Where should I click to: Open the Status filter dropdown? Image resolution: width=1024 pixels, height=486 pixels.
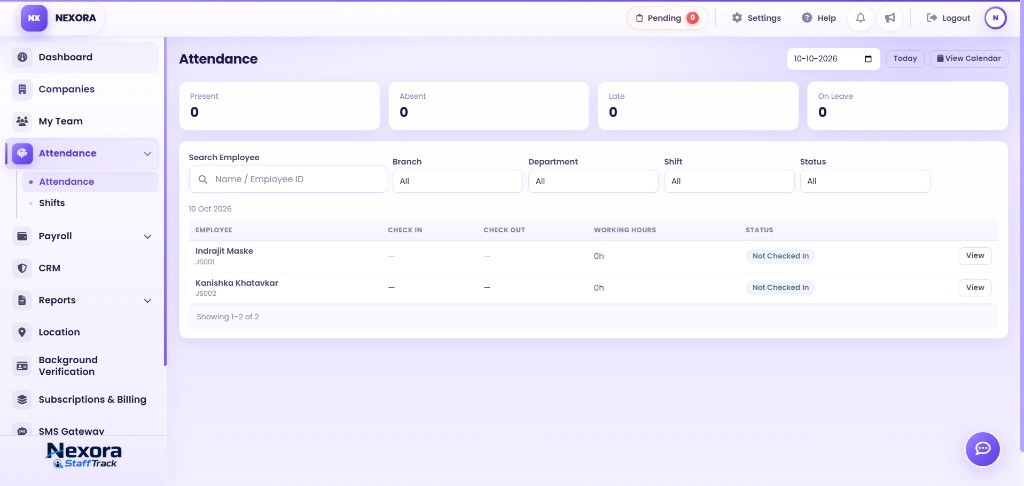pyautogui.click(x=865, y=181)
